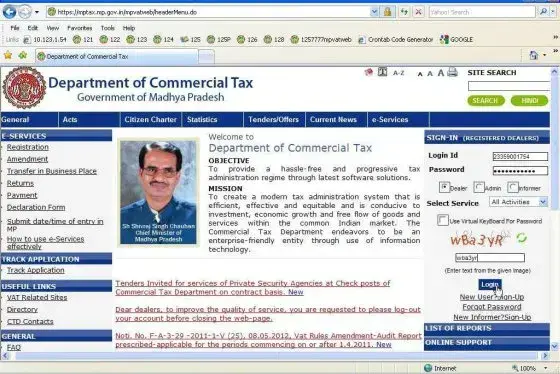
Task: Open the View menu
Action: pyautogui.click(x=52, y=28)
